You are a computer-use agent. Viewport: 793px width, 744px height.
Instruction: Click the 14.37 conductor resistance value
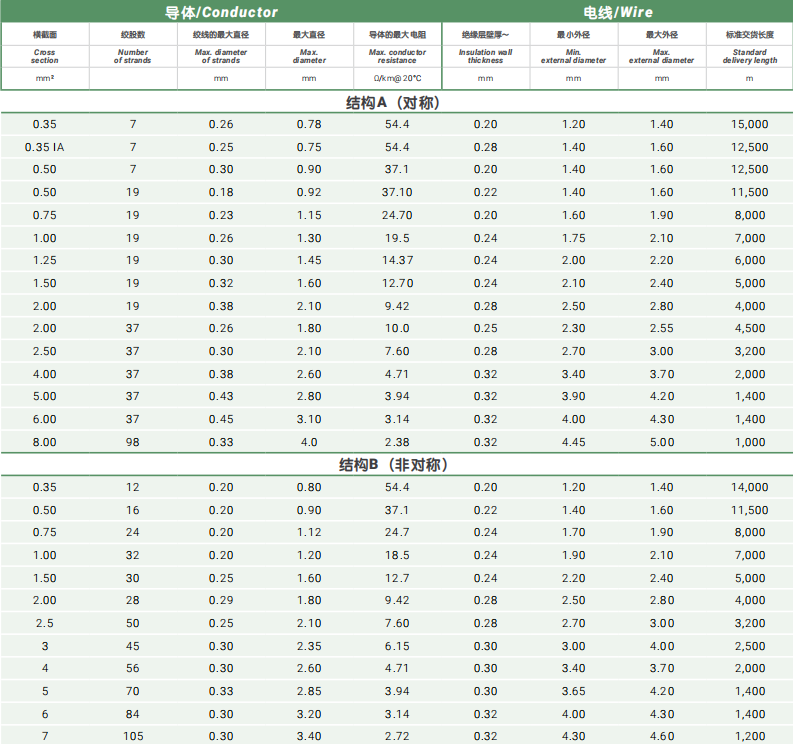pyautogui.click(x=397, y=260)
